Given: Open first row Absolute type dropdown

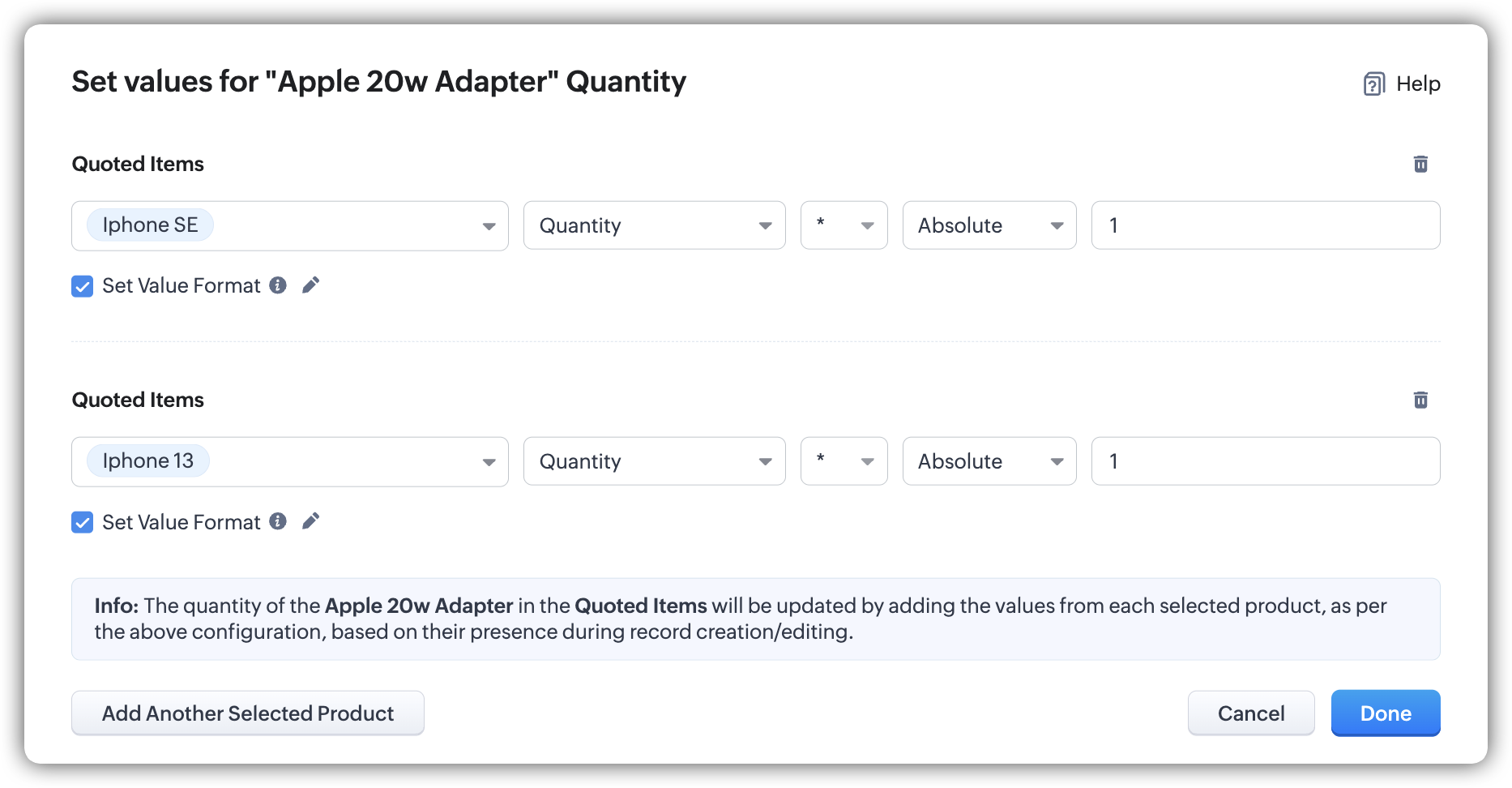Looking at the screenshot, I should [989, 225].
